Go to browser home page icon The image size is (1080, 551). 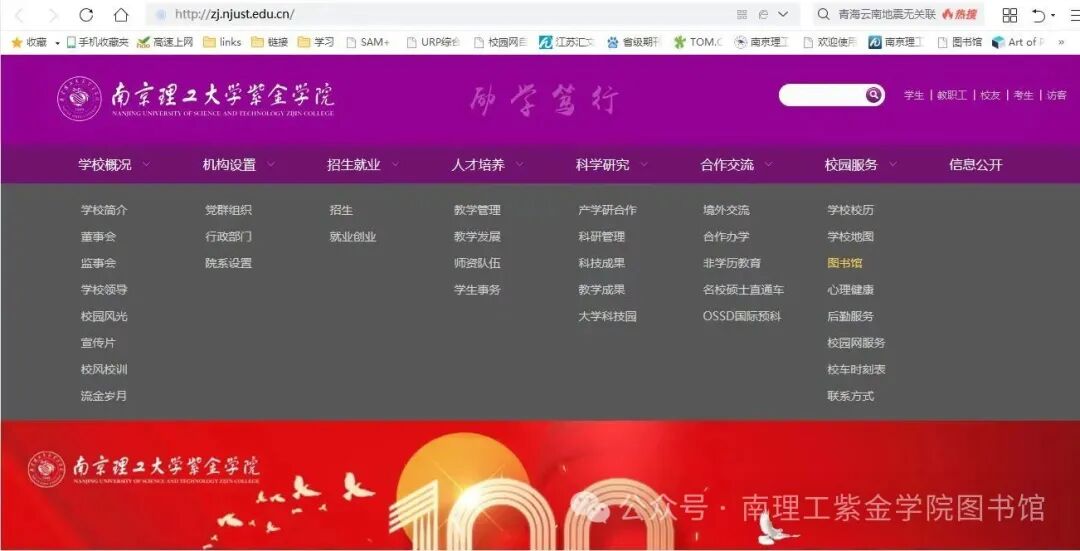[x=121, y=14]
